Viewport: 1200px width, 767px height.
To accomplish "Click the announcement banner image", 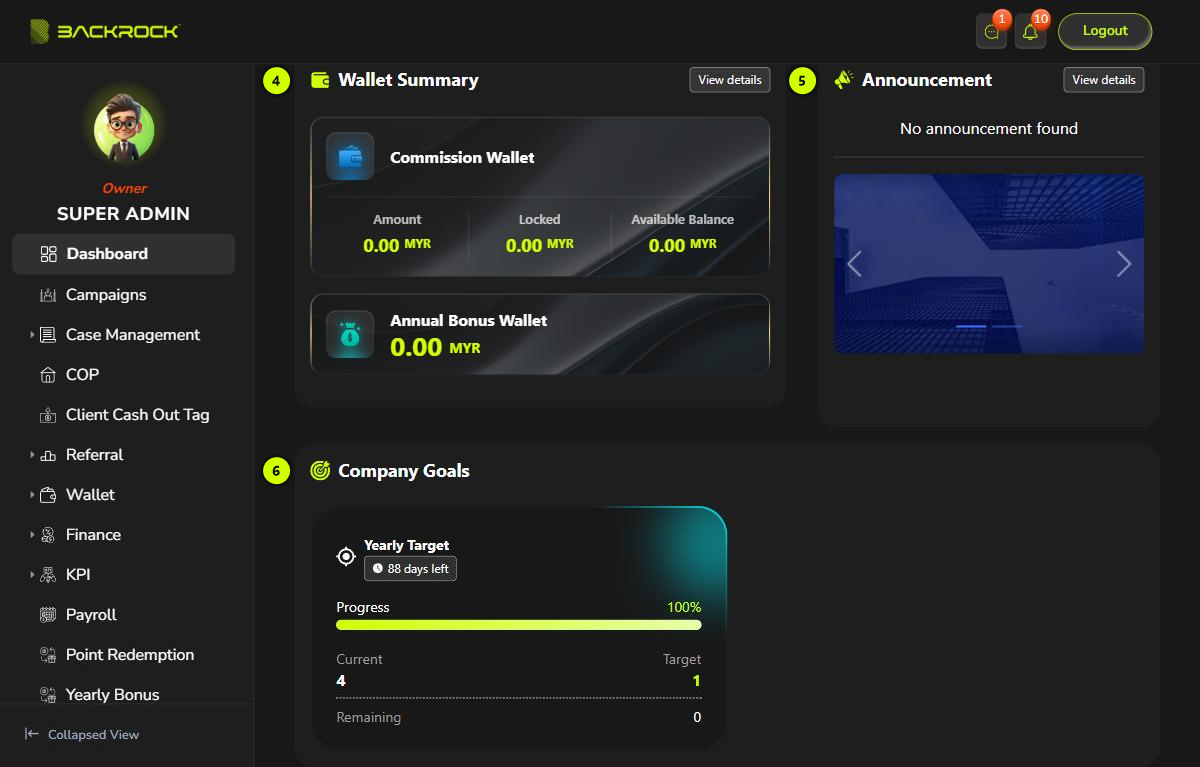I will (989, 264).
